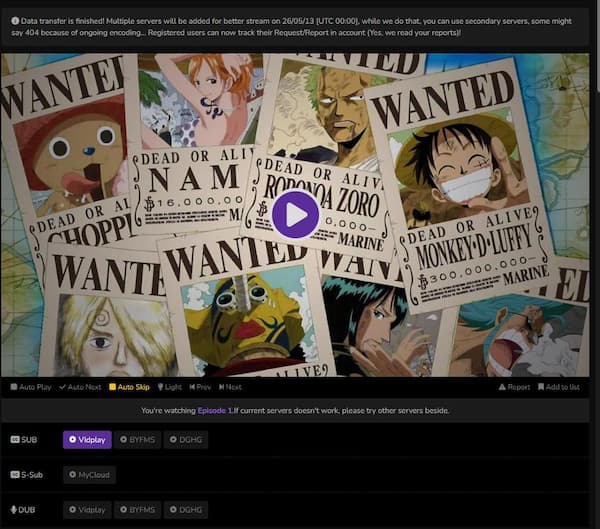Toggle the Light bulb option

click(x=170, y=387)
